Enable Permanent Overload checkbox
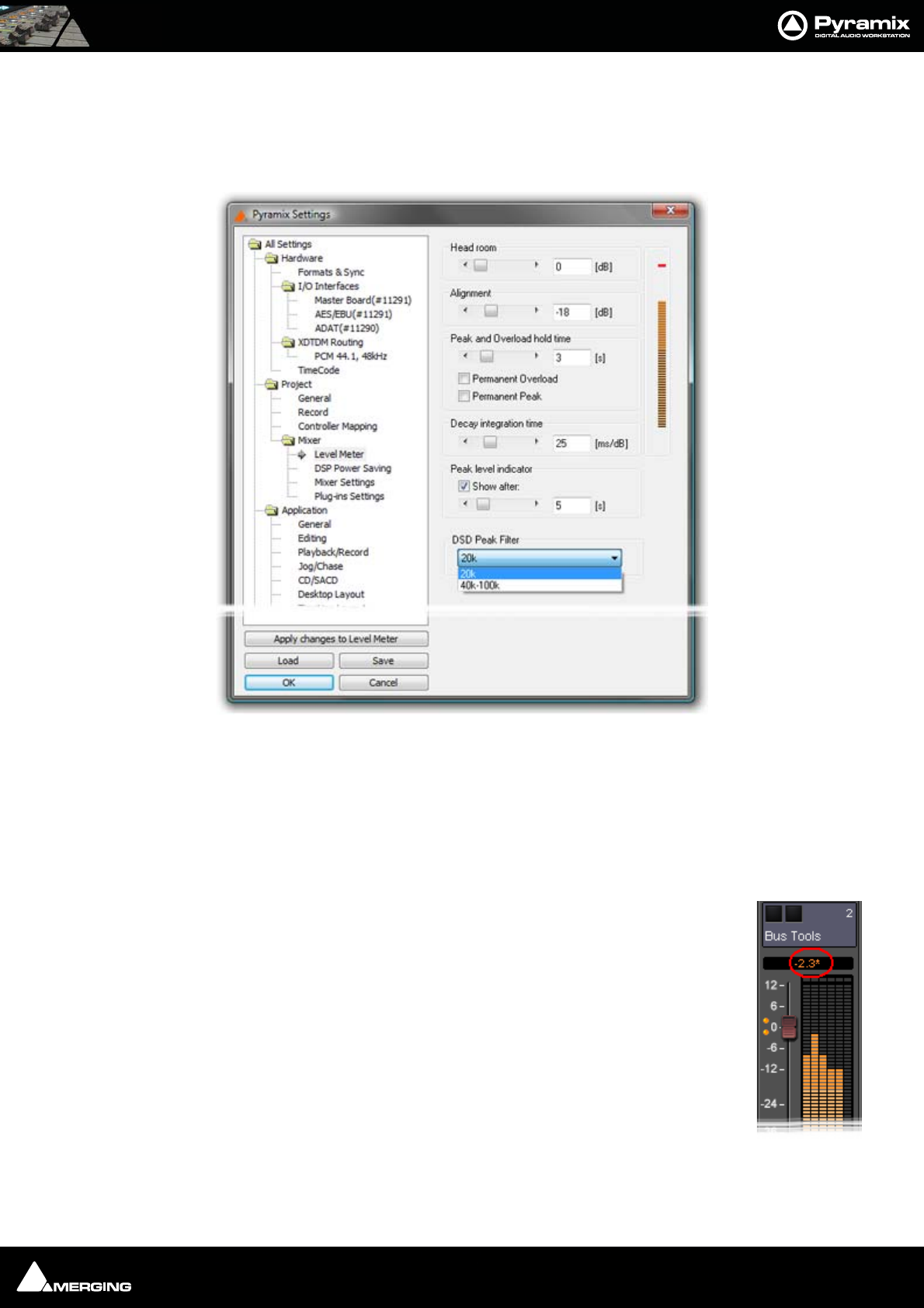This screenshot has width=924, height=1308. pos(464,378)
